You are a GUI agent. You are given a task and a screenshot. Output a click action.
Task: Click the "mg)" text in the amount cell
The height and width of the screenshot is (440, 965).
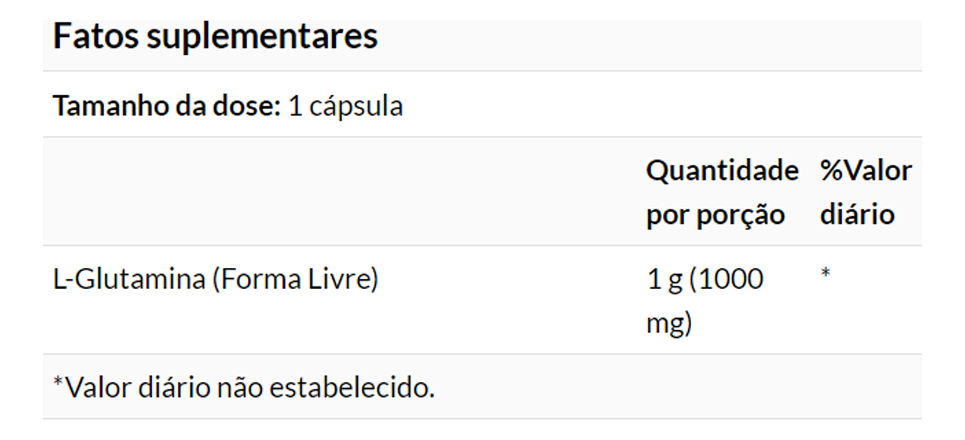pyautogui.click(x=669, y=324)
